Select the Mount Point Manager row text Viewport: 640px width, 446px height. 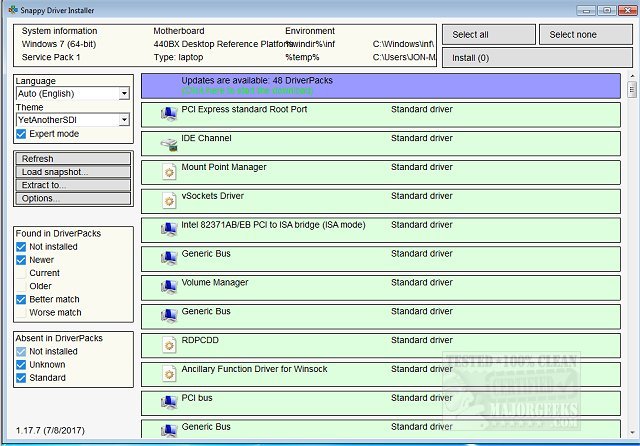pos(224,167)
